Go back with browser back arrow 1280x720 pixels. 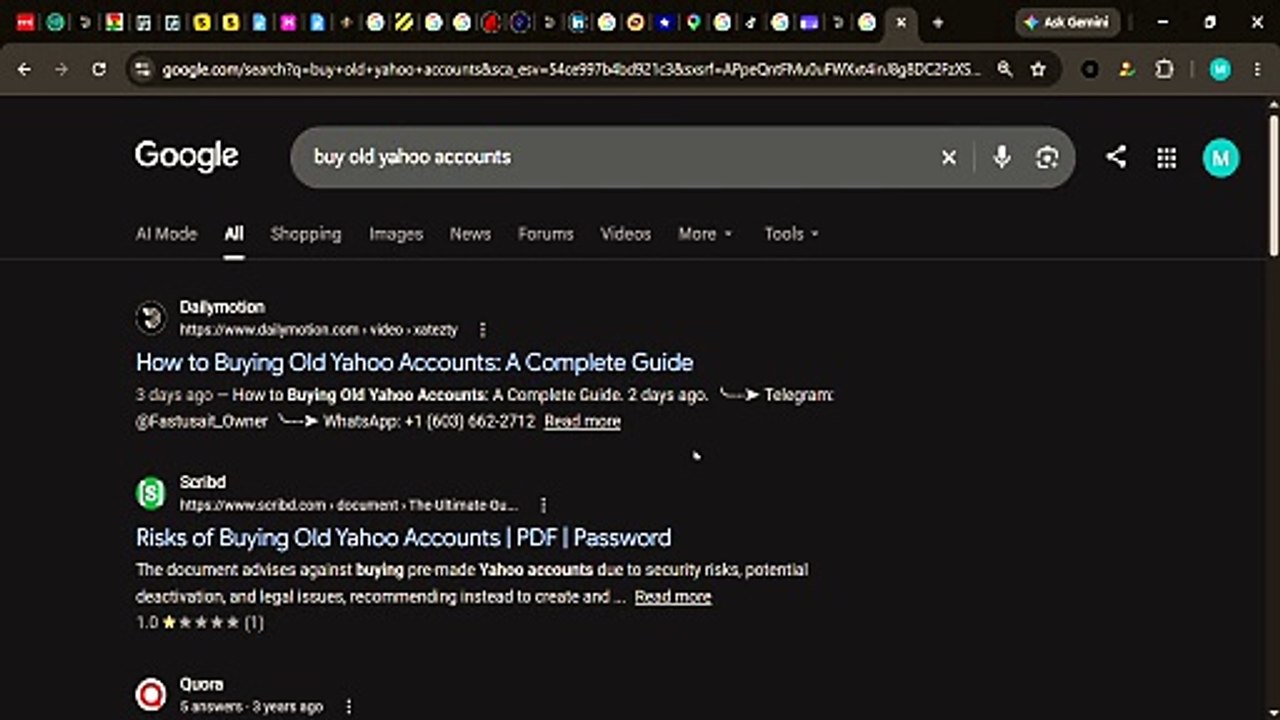pyautogui.click(x=25, y=69)
